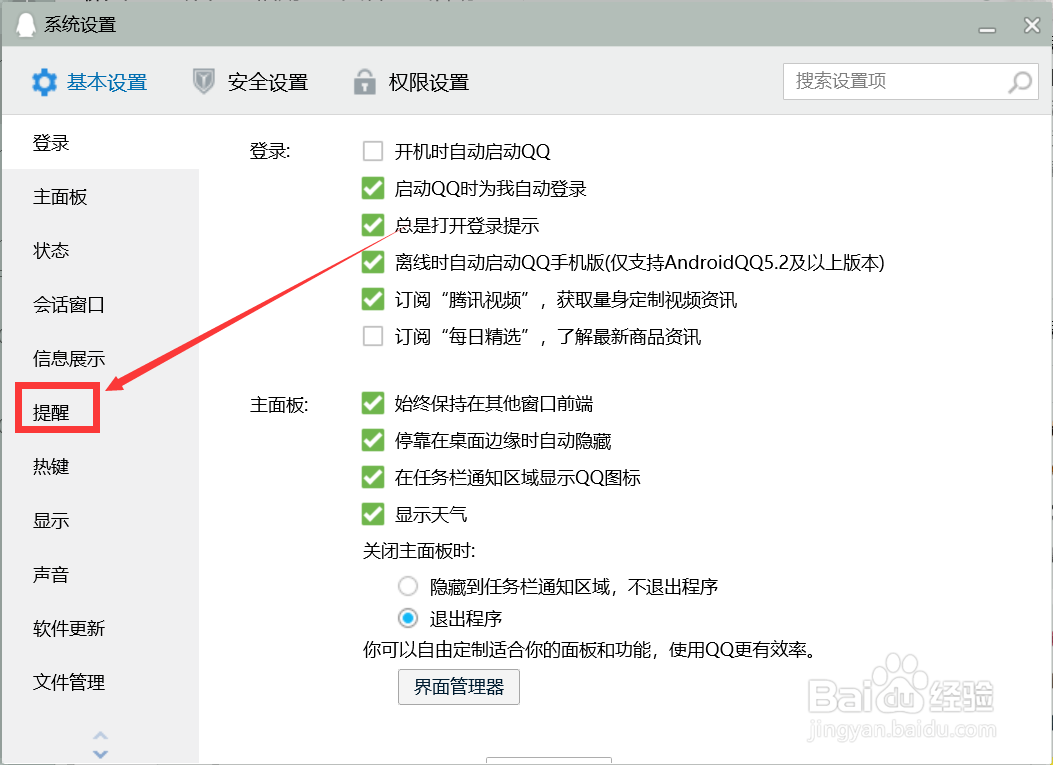Image resolution: width=1053 pixels, height=765 pixels.
Task: Open 软件更新 in the sidebar
Action: coord(101,628)
